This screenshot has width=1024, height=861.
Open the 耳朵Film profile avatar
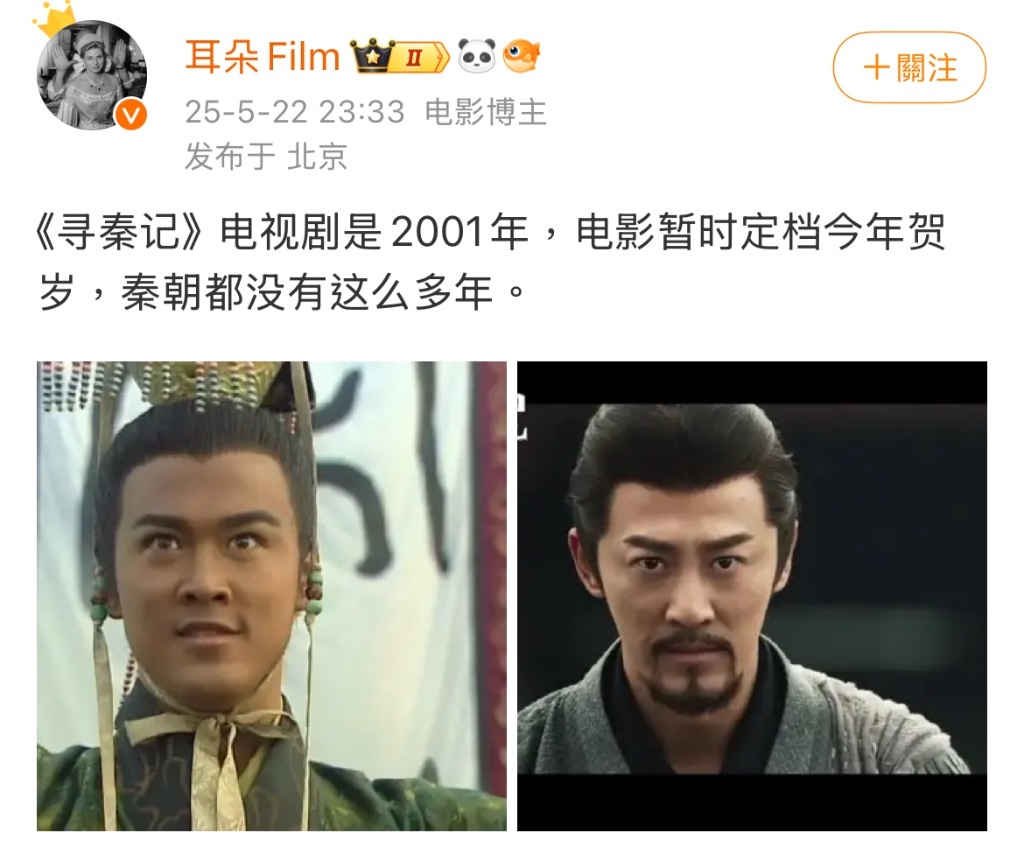91,76
